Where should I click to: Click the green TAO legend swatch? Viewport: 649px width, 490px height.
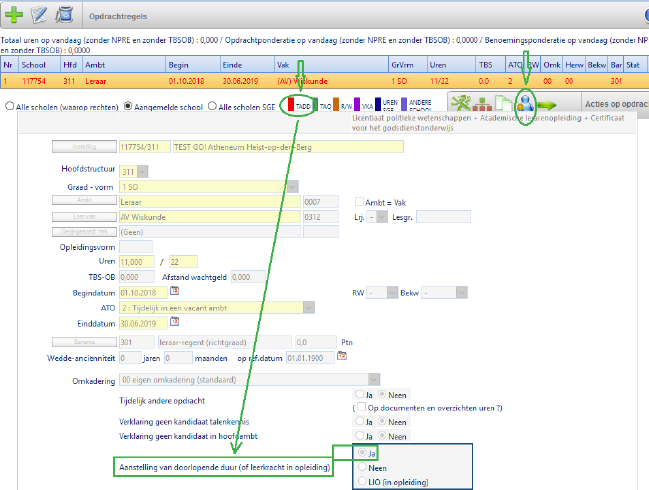pyautogui.click(x=315, y=104)
